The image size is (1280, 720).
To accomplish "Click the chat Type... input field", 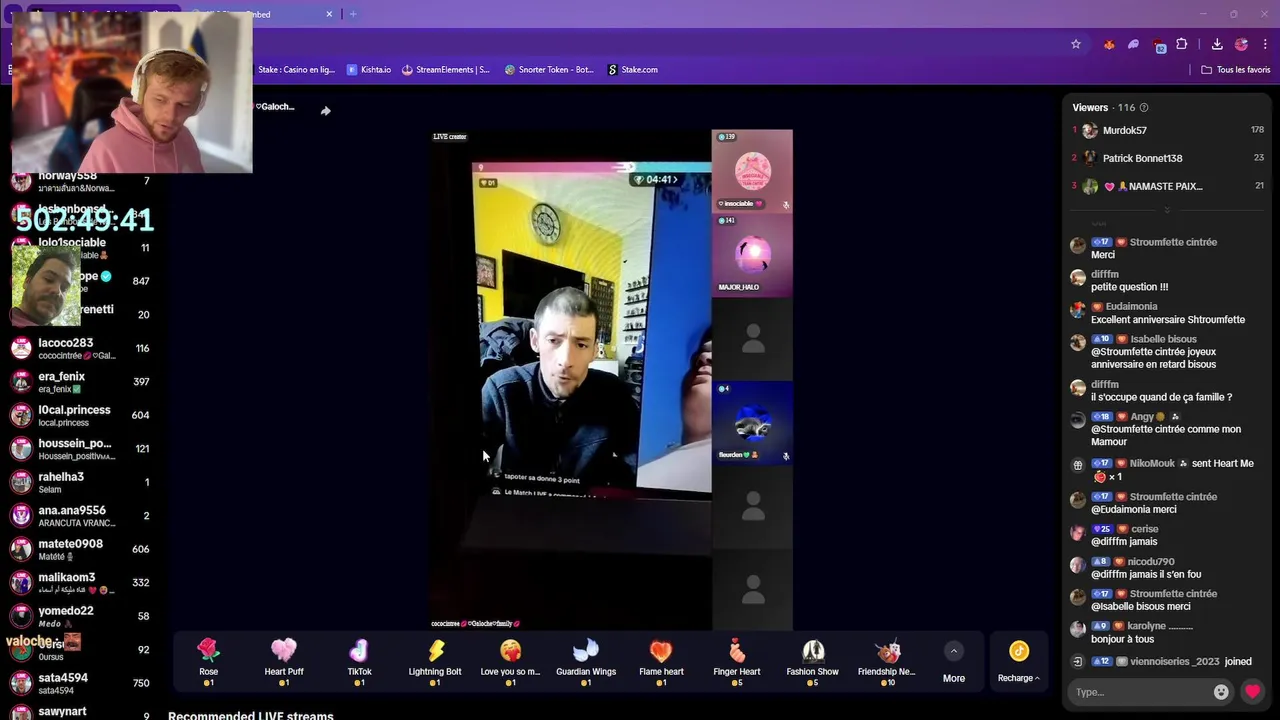I will click(1140, 692).
